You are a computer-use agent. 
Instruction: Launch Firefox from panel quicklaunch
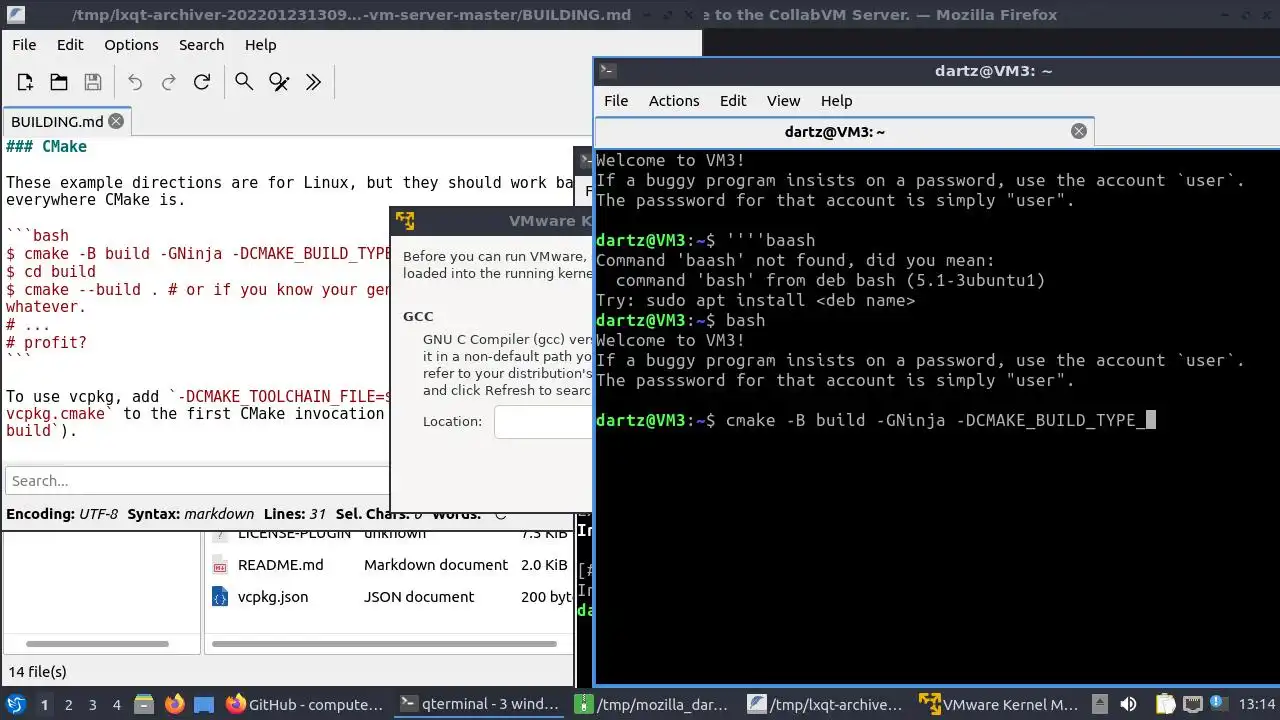pos(175,705)
